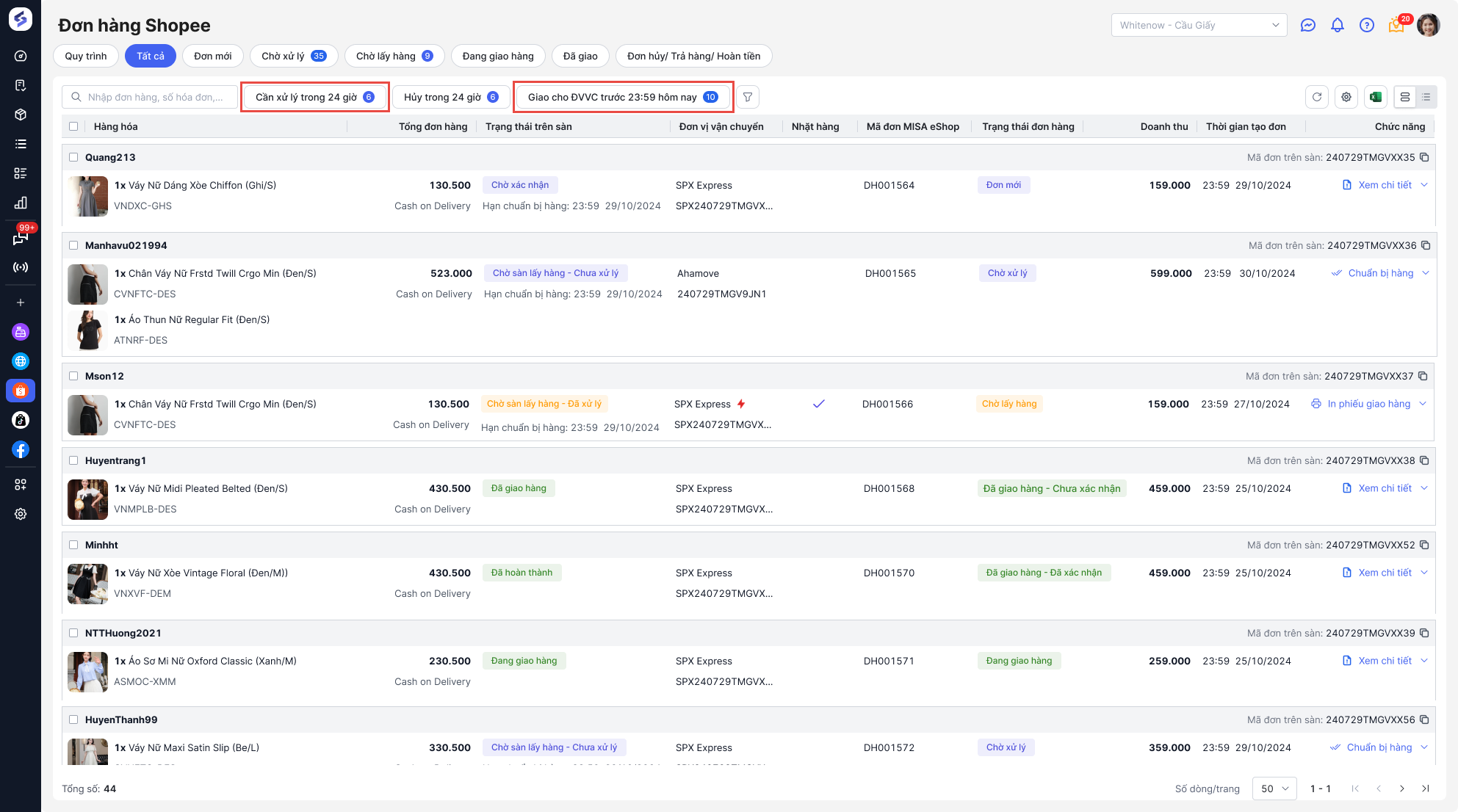Viewport: 1458px width, 812px height.
Task: Open the Shopee channel icon in sidebar
Action: coord(21,391)
